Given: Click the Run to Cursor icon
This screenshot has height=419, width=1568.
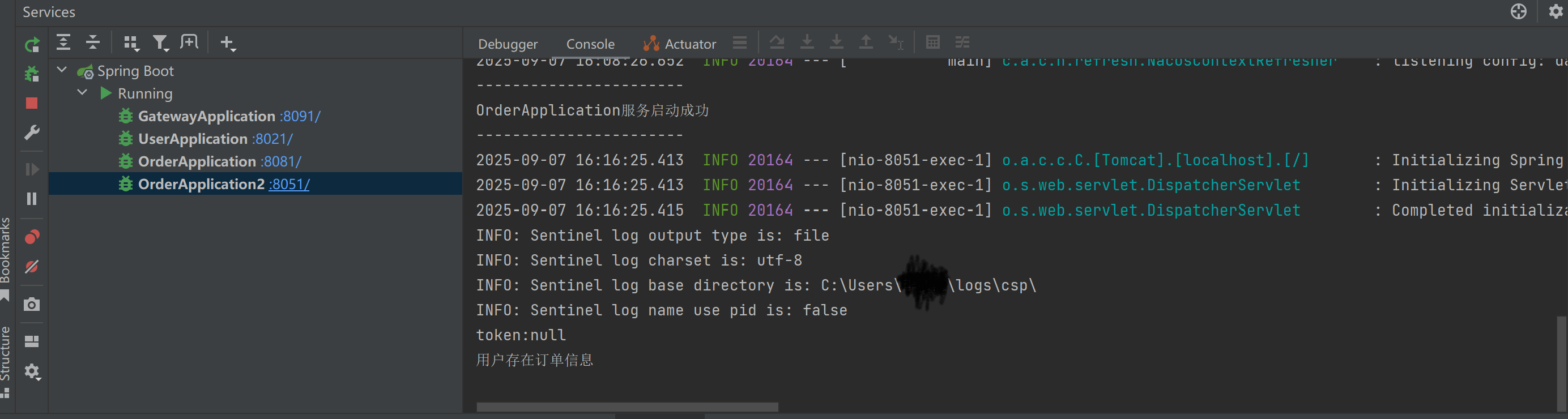Looking at the screenshot, I should pyautogui.click(x=896, y=42).
